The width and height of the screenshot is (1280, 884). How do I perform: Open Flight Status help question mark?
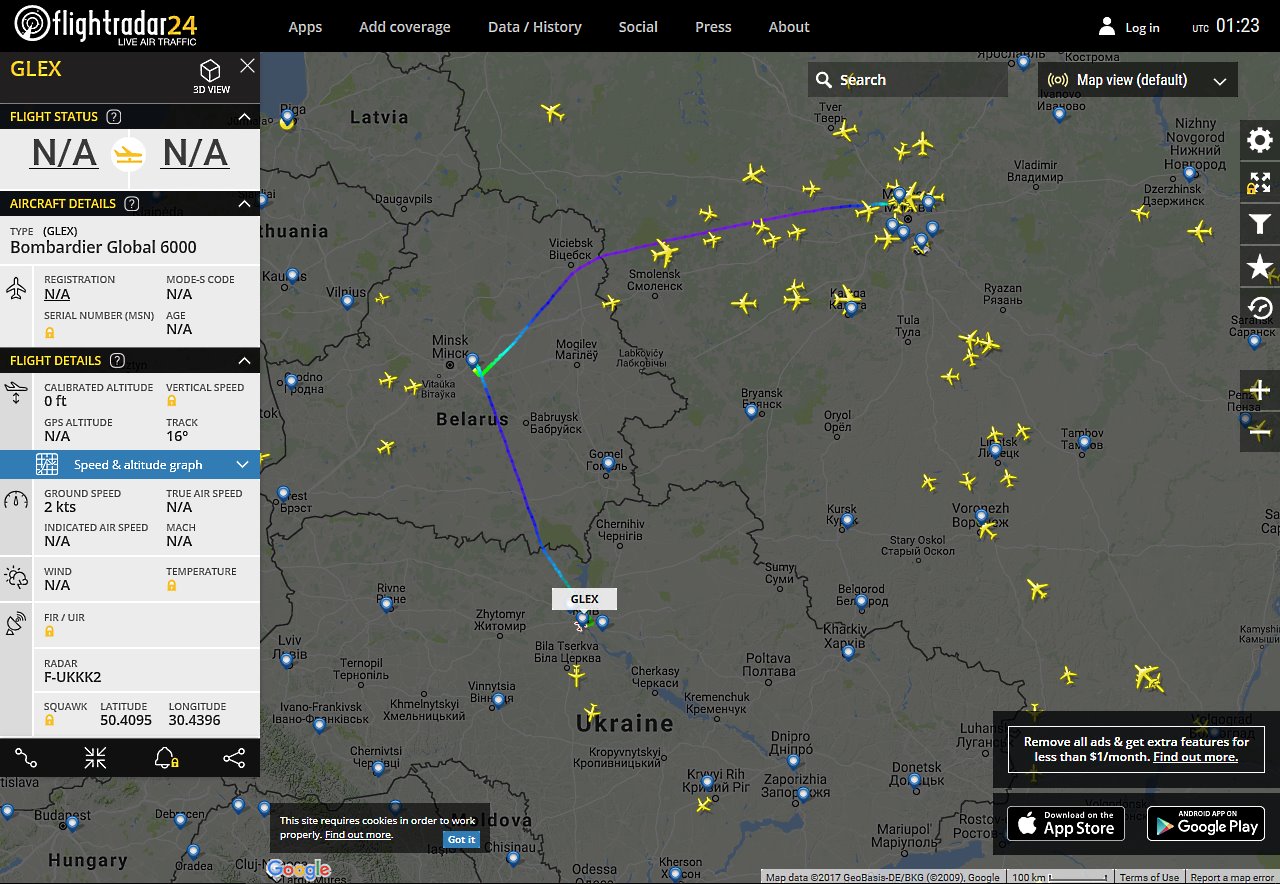tap(114, 117)
